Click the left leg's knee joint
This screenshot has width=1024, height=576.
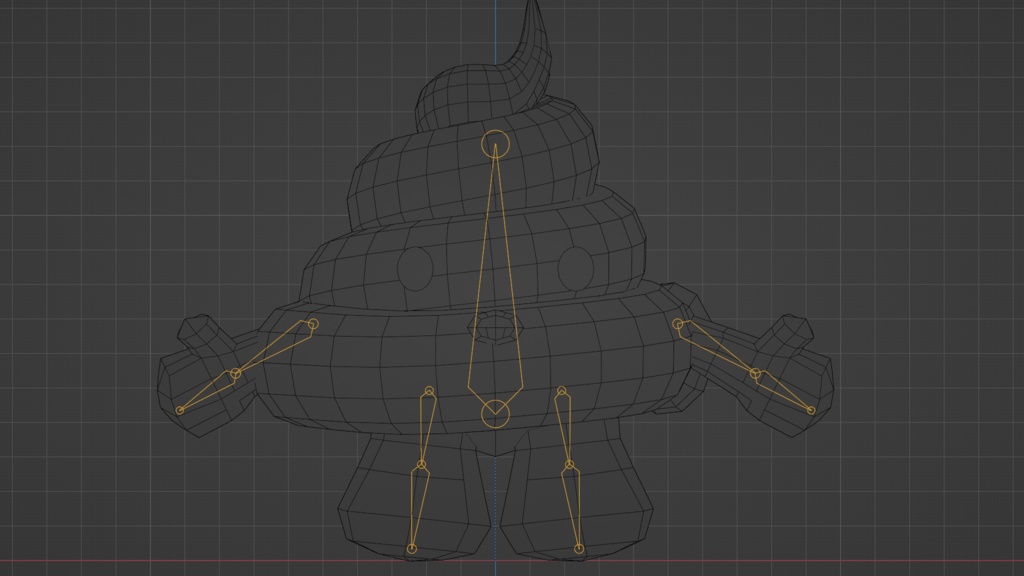coord(422,465)
